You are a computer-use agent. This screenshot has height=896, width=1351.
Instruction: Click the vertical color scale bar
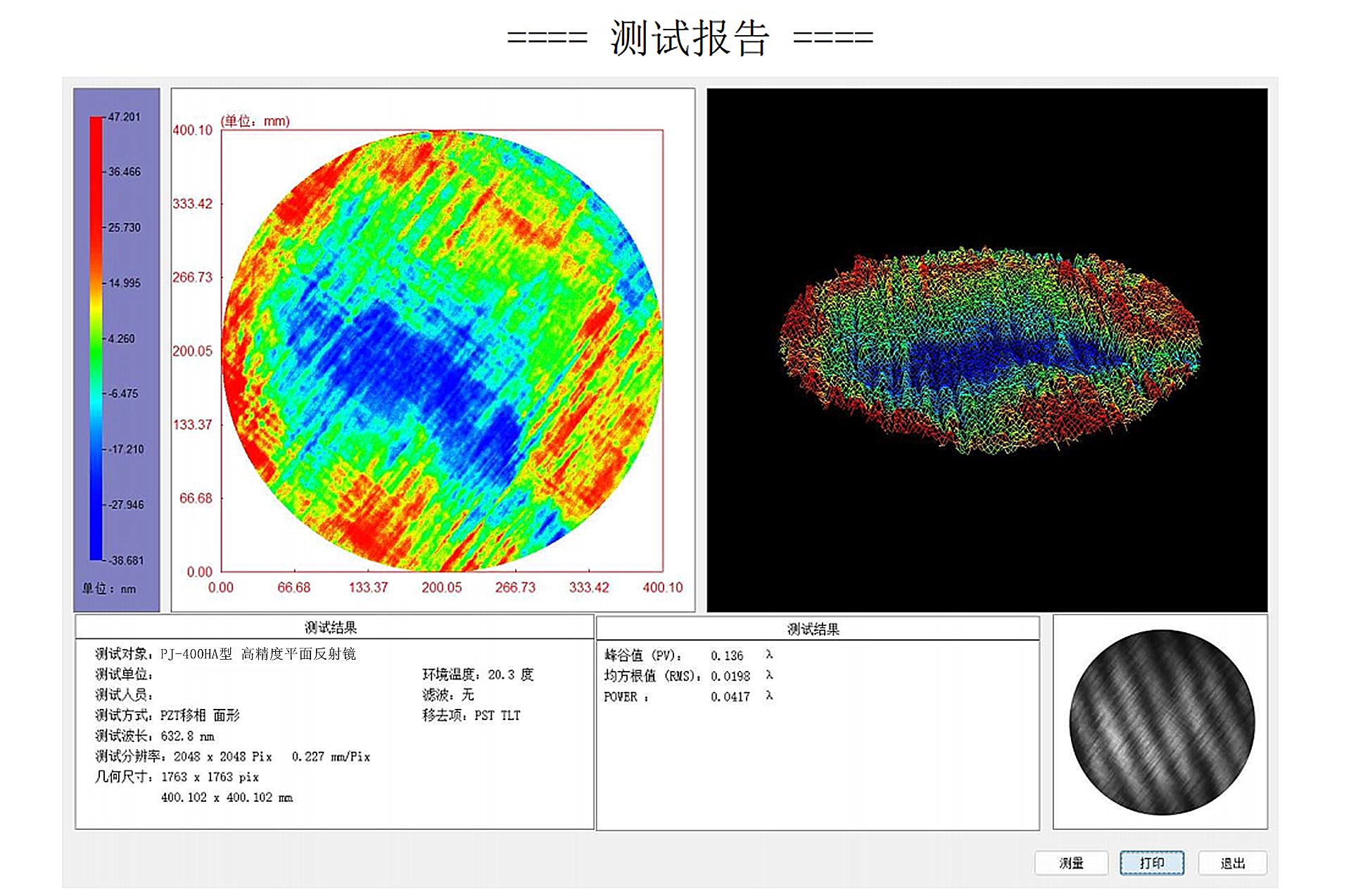click(96, 338)
